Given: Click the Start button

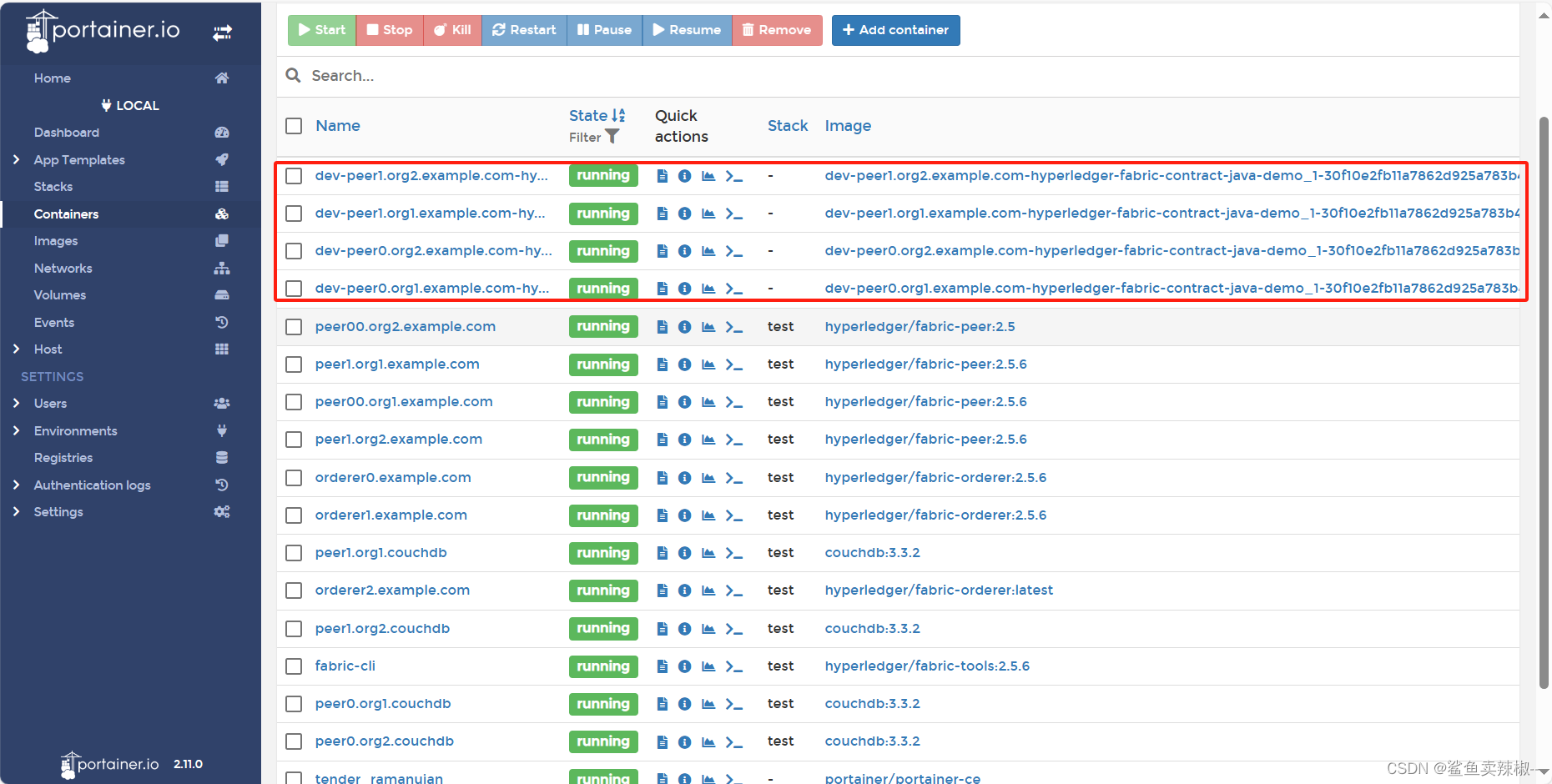Looking at the screenshot, I should (322, 30).
